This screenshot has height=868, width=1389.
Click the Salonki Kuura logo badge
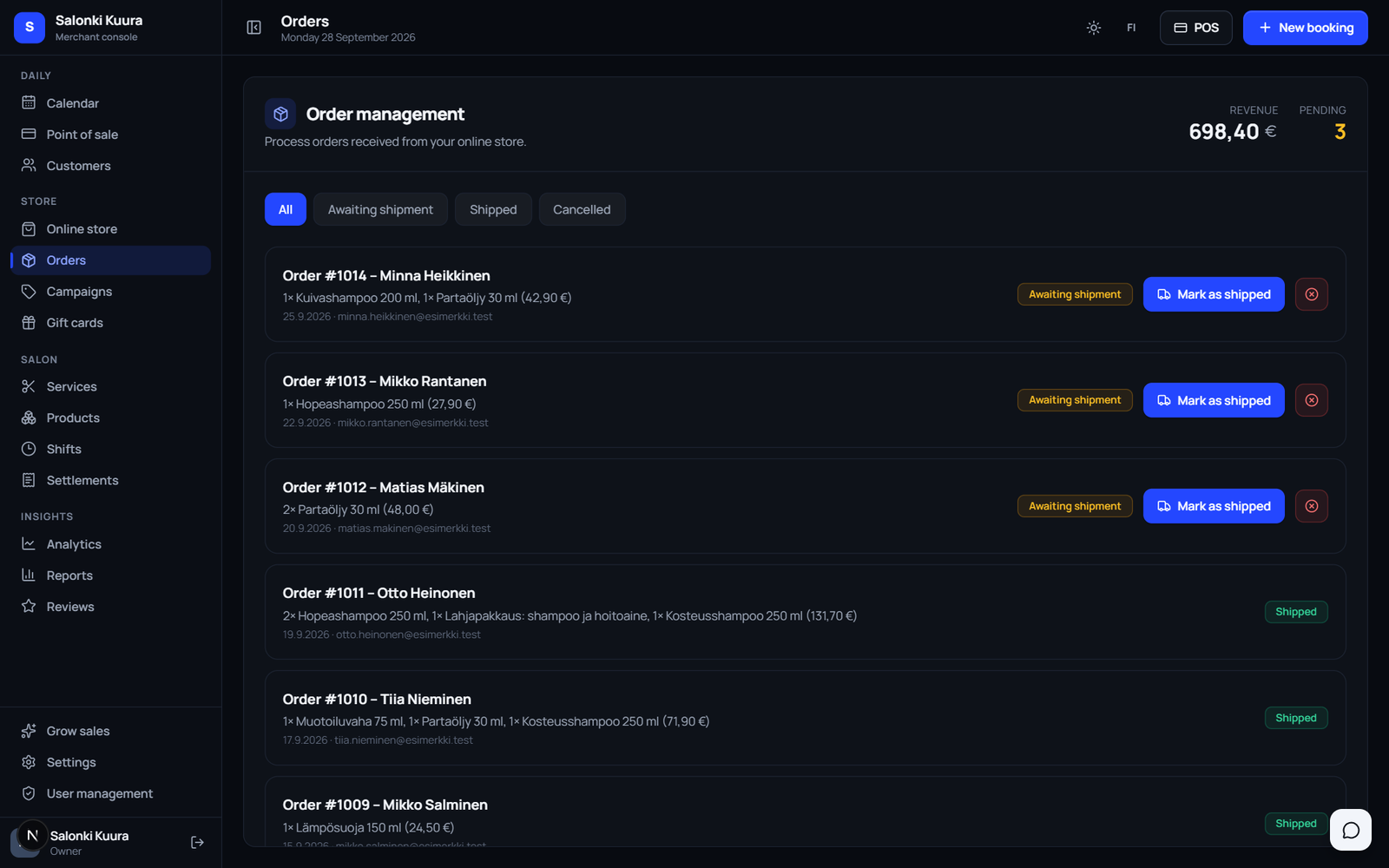30,28
